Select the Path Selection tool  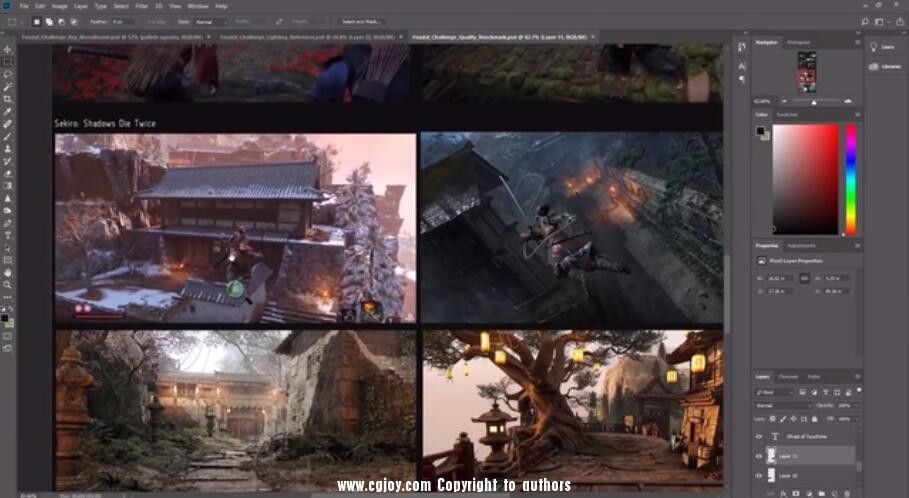(8, 248)
